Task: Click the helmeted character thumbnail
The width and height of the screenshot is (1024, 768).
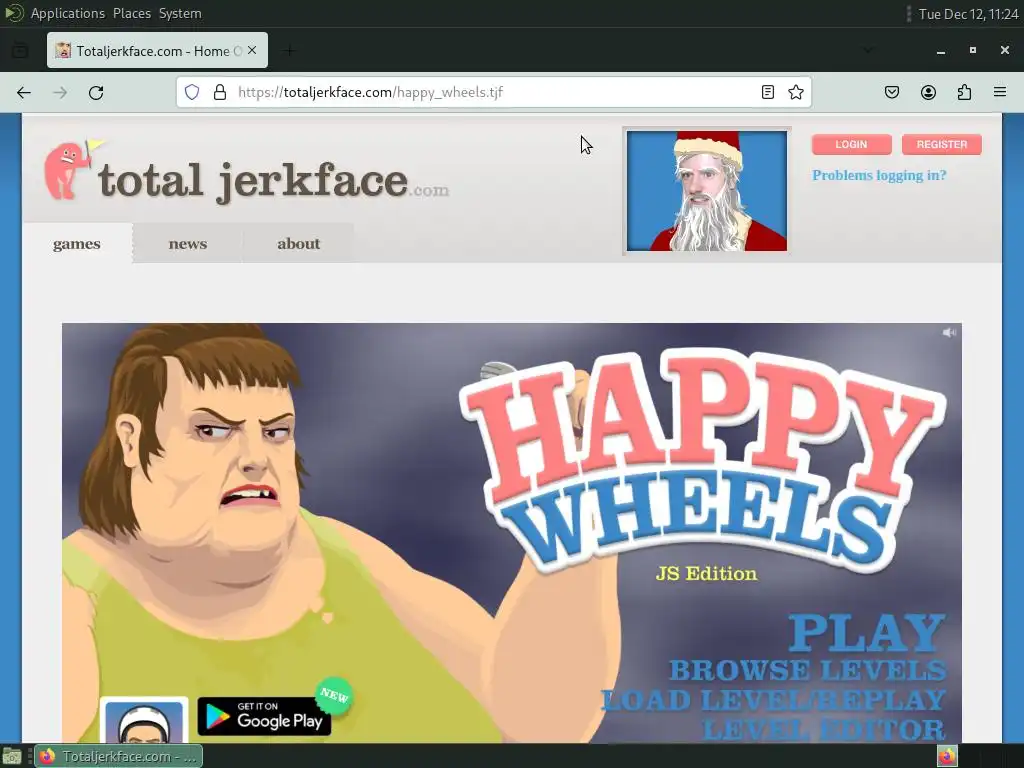Action: (144, 720)
